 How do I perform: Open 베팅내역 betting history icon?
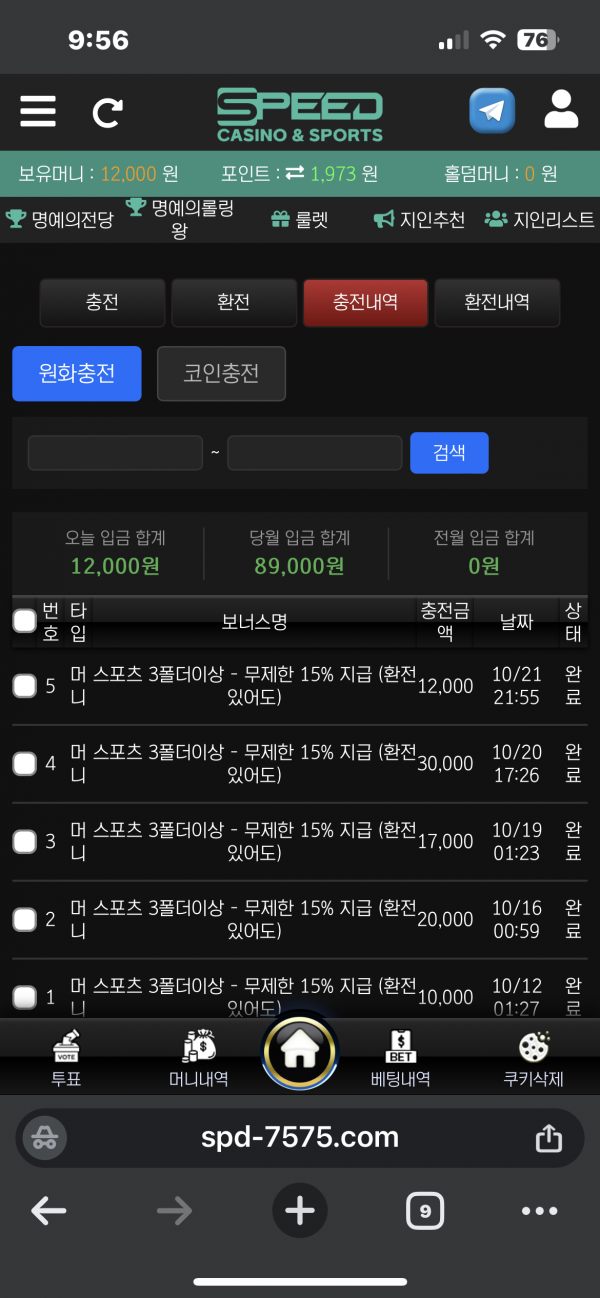point(400,1048)
